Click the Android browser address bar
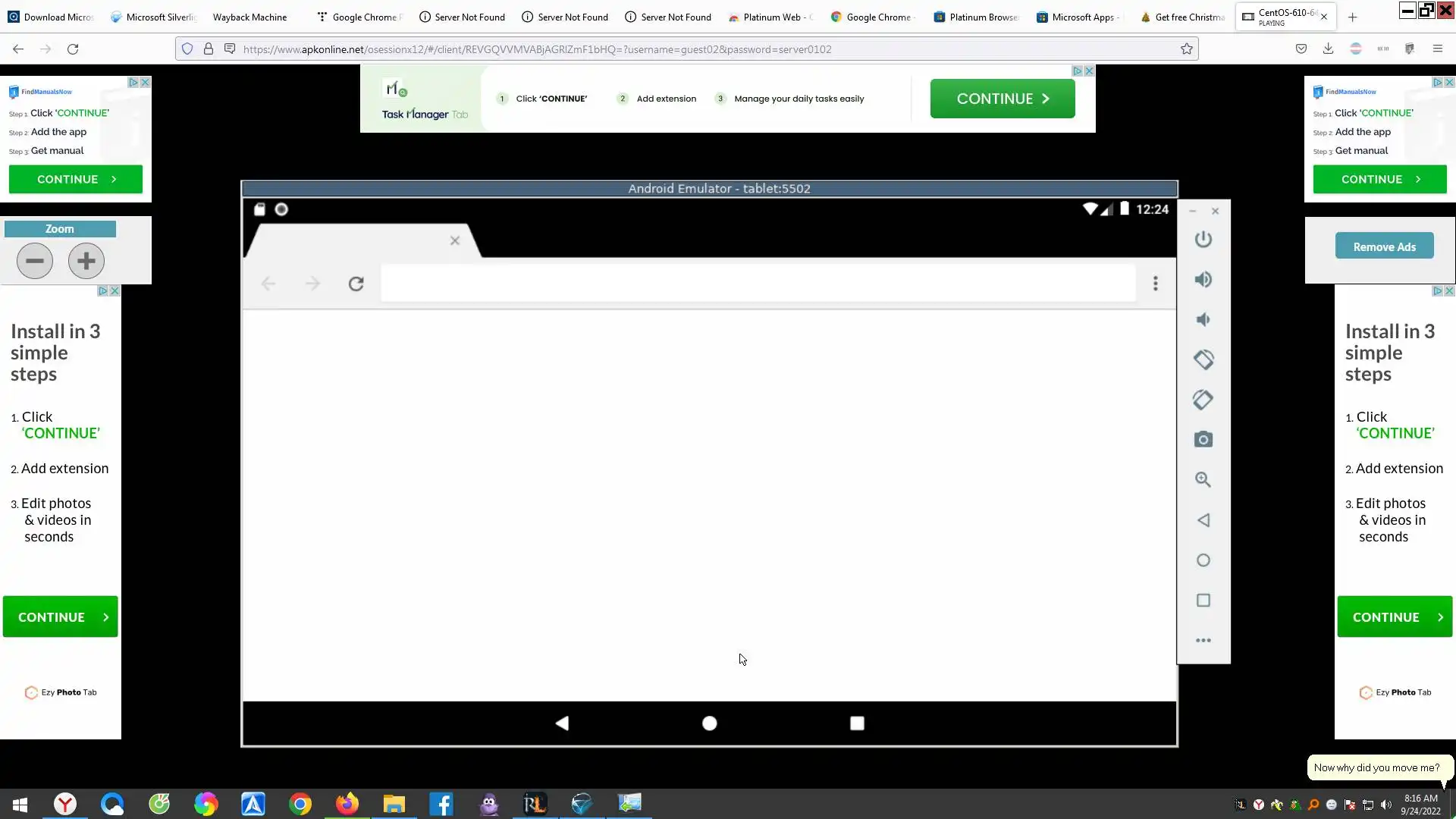The width and height of the screenshot is (1456, 819). click(x=757, y=284)
